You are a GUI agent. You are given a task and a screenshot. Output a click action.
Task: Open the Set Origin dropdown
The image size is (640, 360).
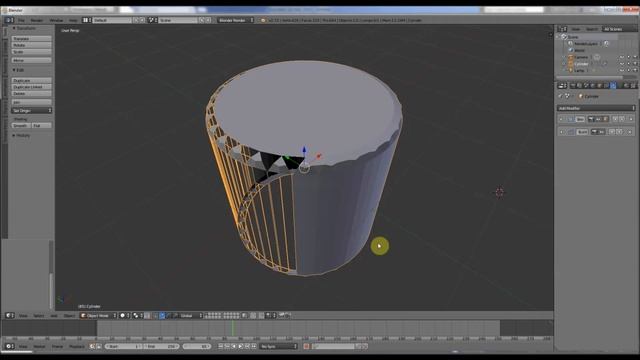tap(32, 111)
